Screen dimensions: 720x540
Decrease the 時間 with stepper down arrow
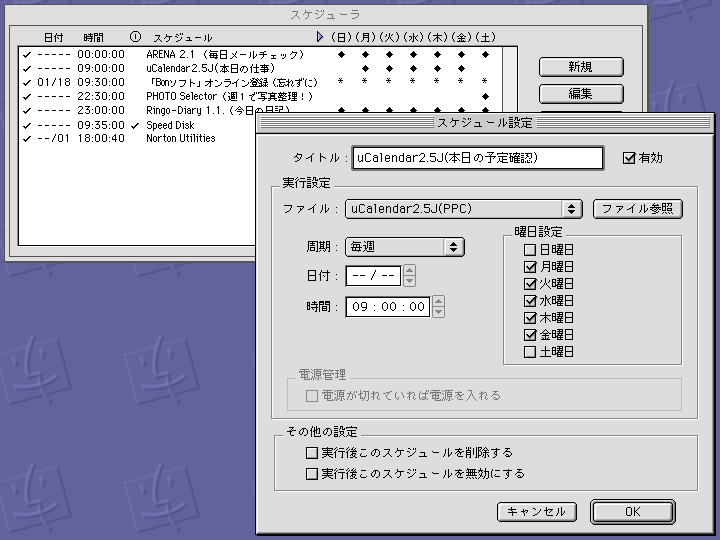(x=439, y=312)
